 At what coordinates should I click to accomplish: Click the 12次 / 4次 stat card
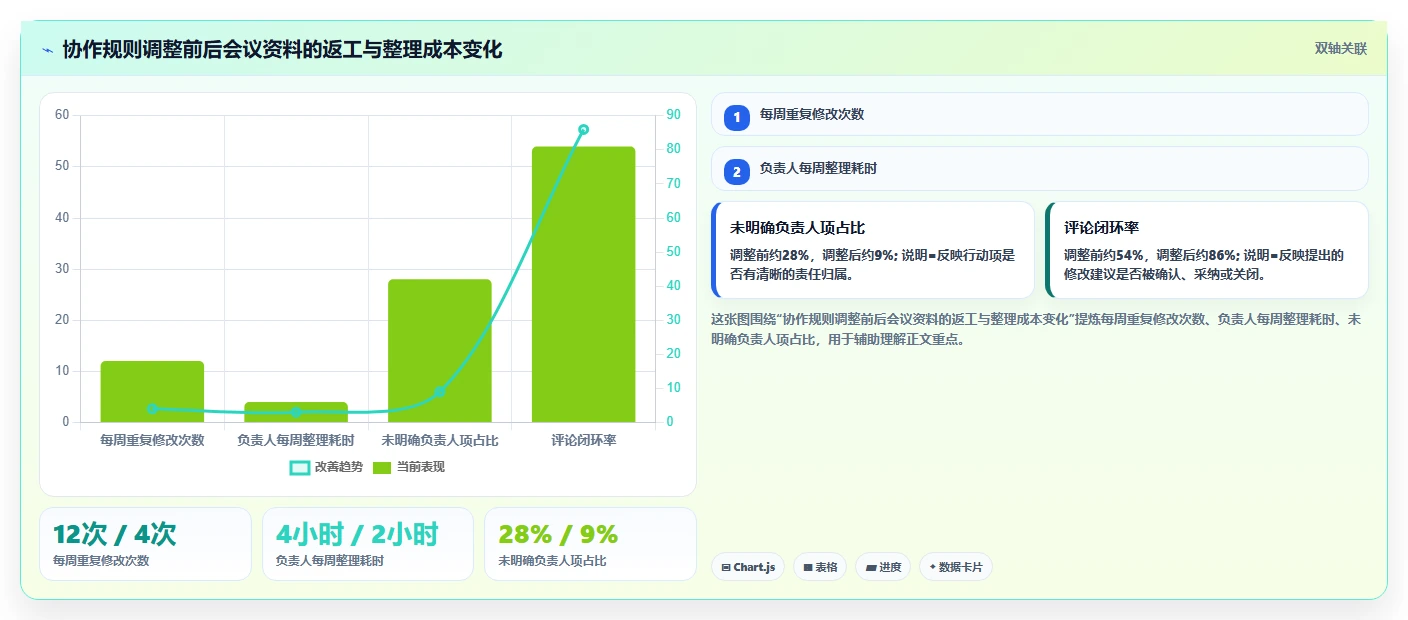(x=145, y=544)
